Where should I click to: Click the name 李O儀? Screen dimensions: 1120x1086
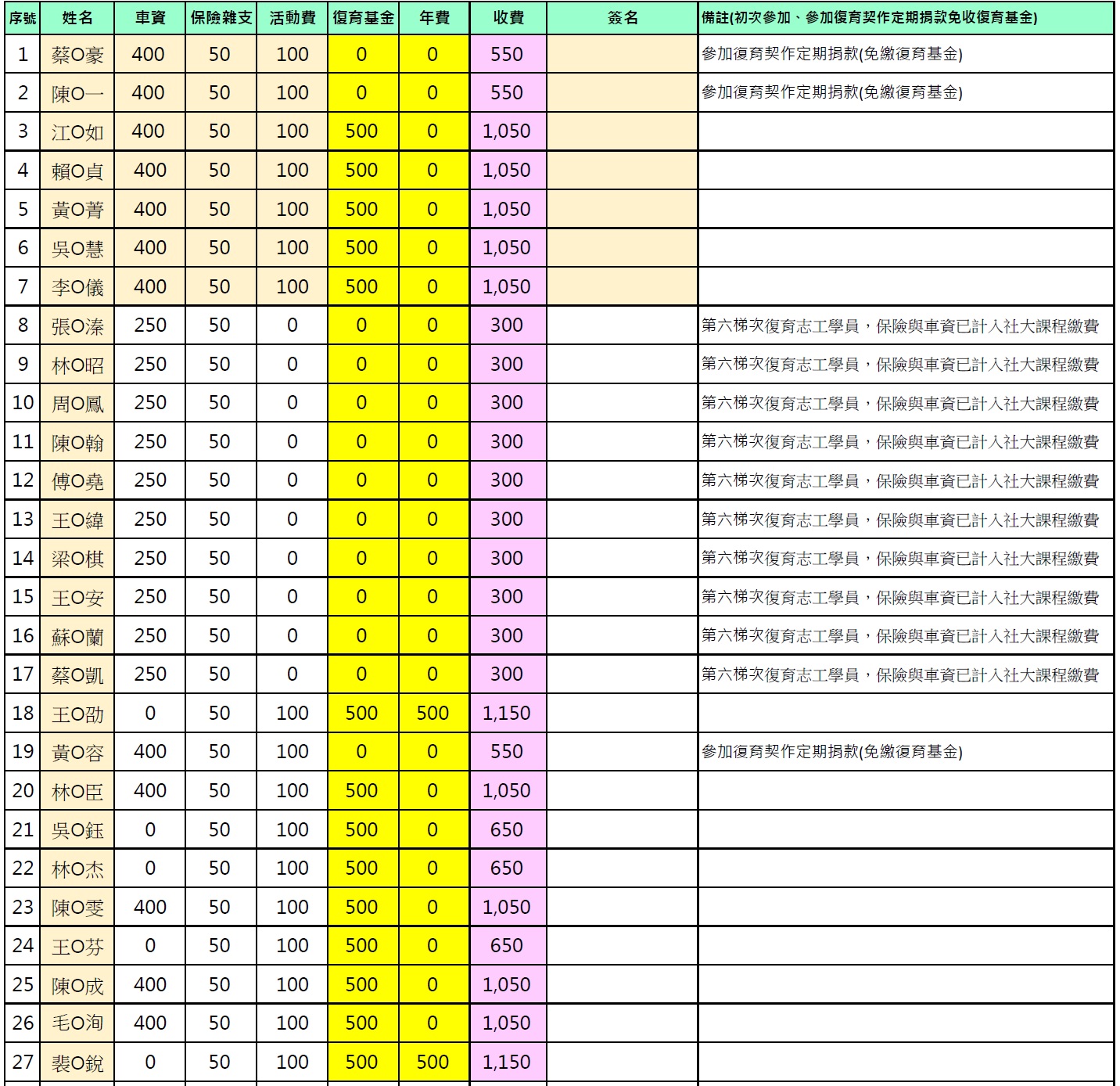(77, 287)
